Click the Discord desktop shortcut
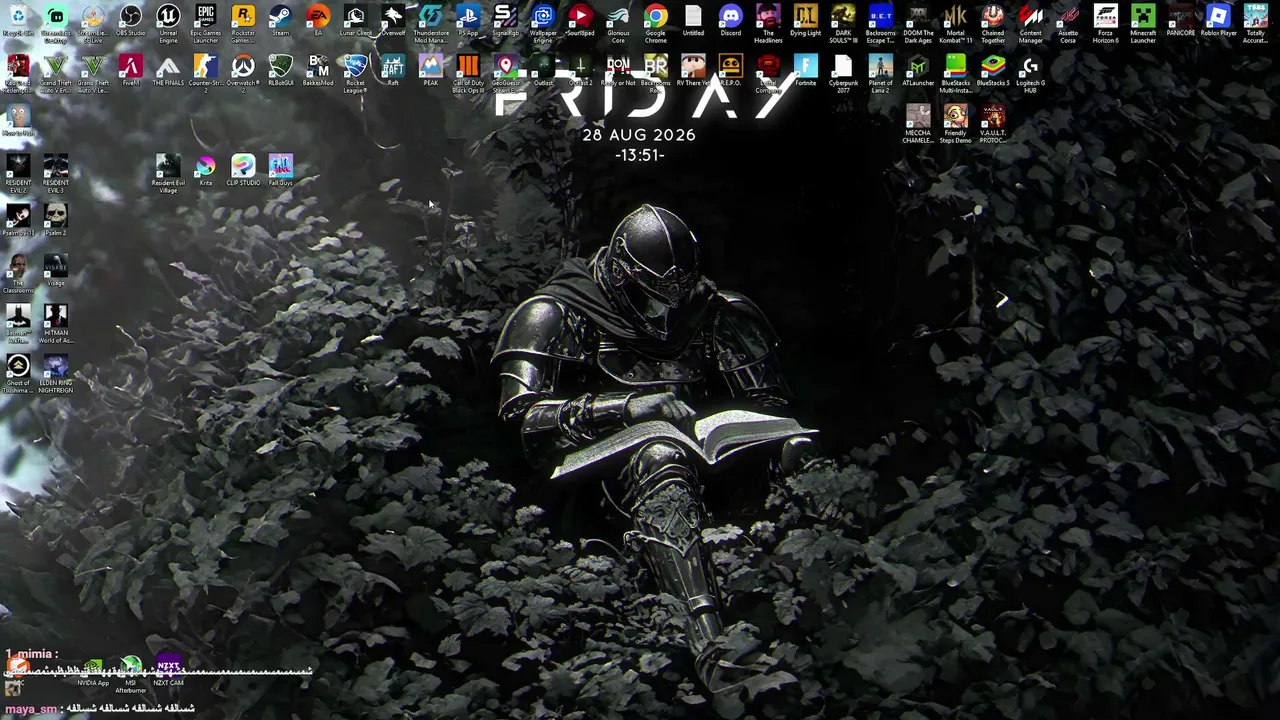Screen dimensions: 1280x720 [x=731, y=22]
